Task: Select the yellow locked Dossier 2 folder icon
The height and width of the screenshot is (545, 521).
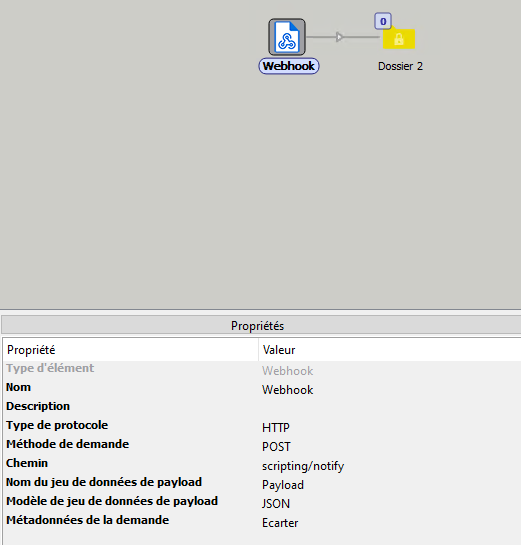Action: pyautogui.click(x=399, y=39)
